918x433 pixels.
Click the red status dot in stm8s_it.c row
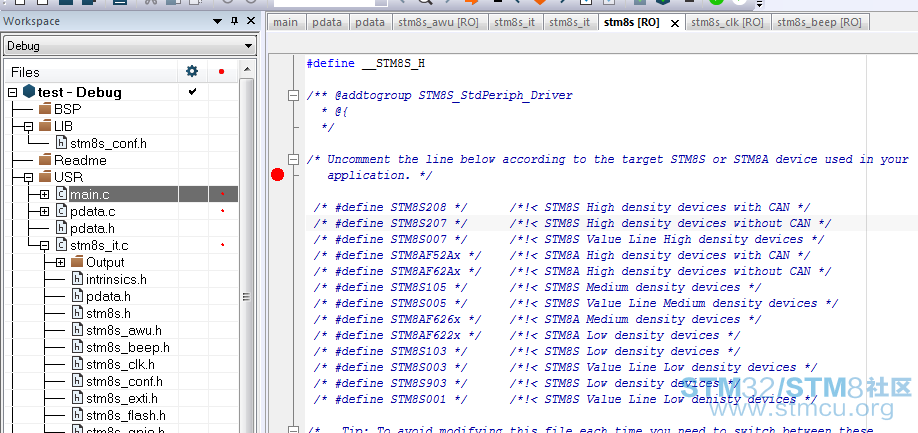coord(222,245)
